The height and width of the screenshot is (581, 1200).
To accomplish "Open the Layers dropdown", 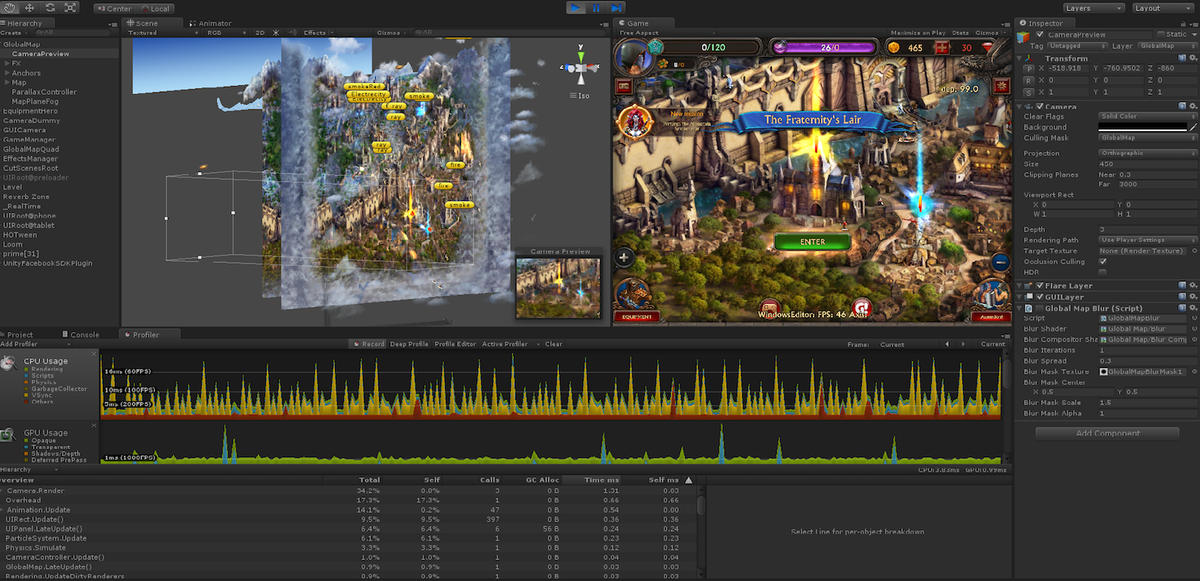I will coord(1092,8).
